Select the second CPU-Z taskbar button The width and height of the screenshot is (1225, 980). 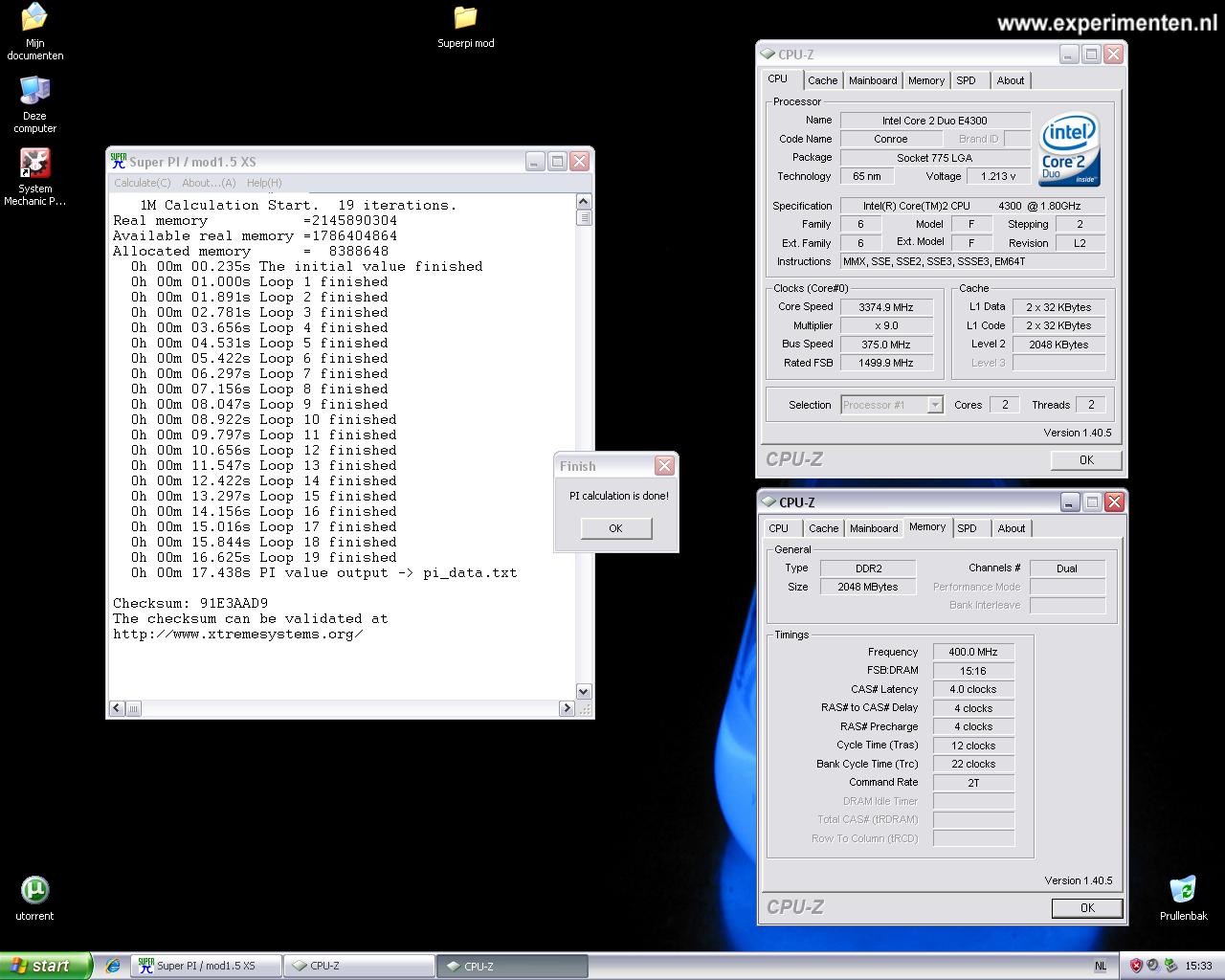pos(512,966)
